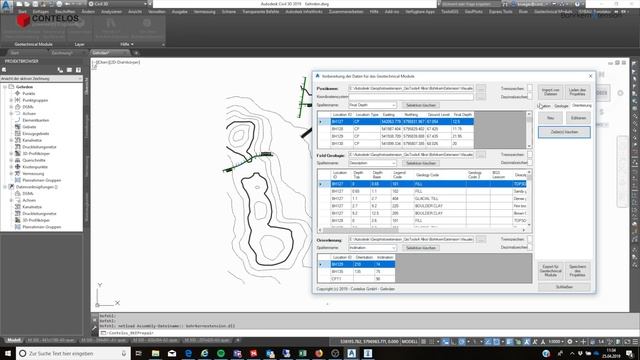Select the CPT1 row in orientation table
Screen dimensions: 640x360
click(x=356, y=279)
